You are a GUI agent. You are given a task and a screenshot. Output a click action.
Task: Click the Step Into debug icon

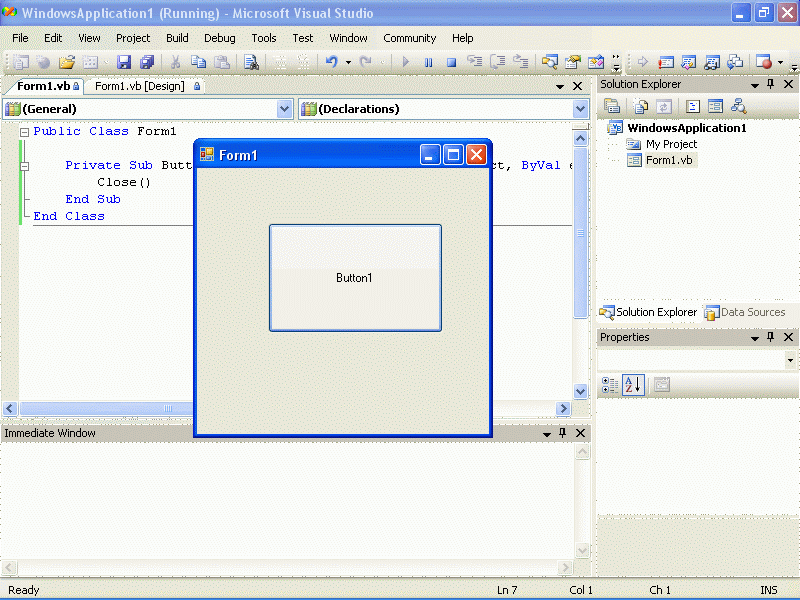[475, 62]
